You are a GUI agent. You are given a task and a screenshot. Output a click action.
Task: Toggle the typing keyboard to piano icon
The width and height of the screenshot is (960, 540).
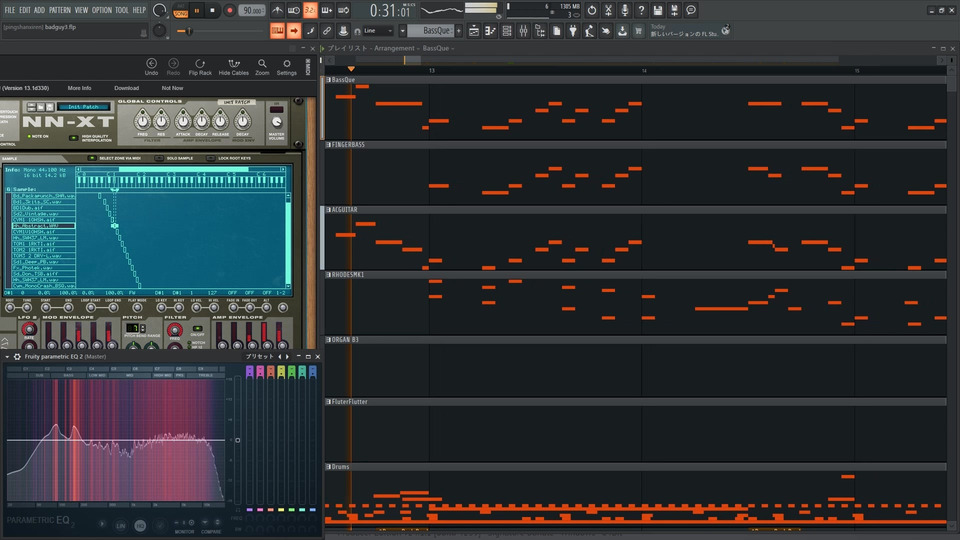coord(277,31)
